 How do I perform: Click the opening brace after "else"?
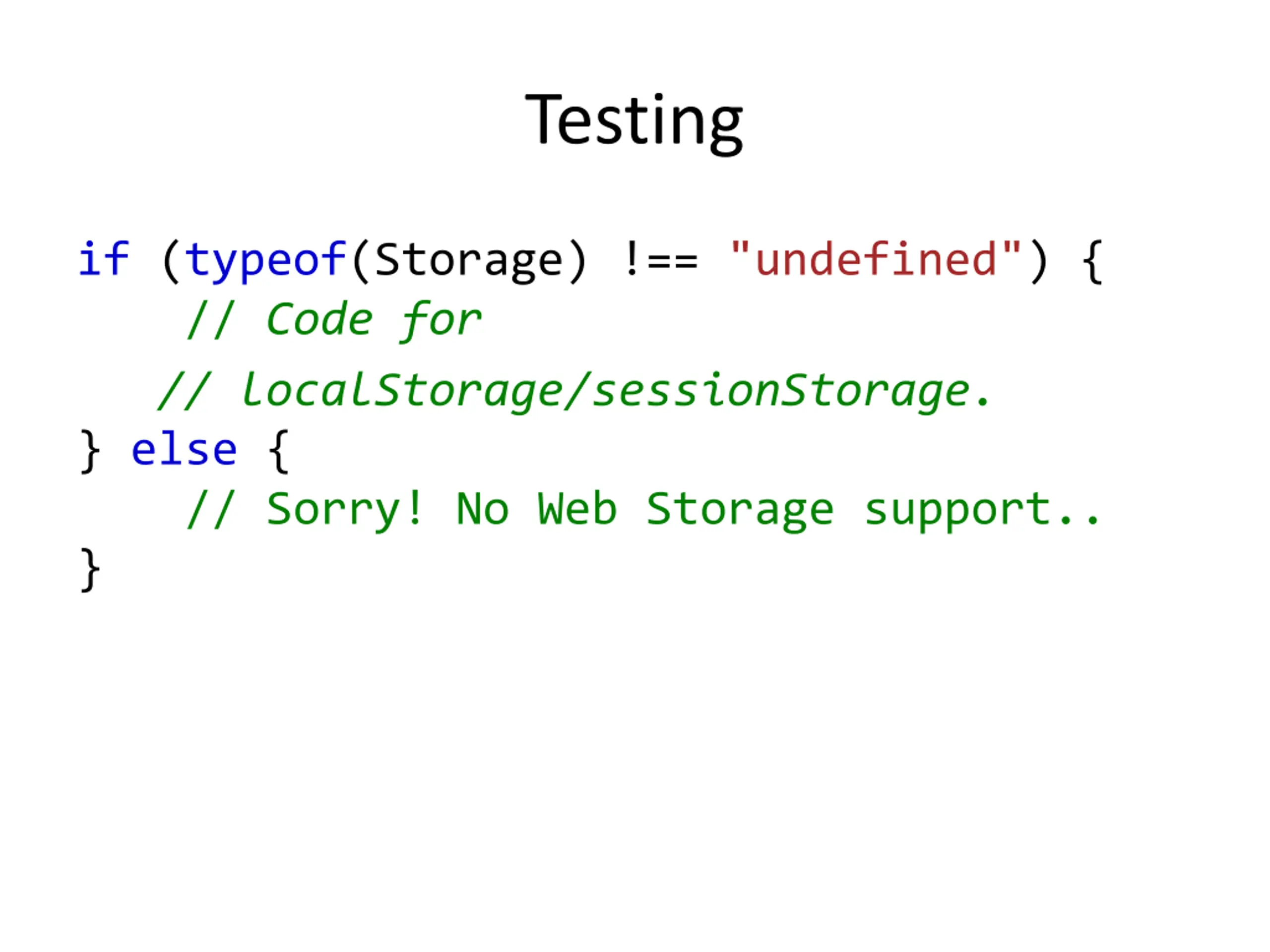click(279, 452)
